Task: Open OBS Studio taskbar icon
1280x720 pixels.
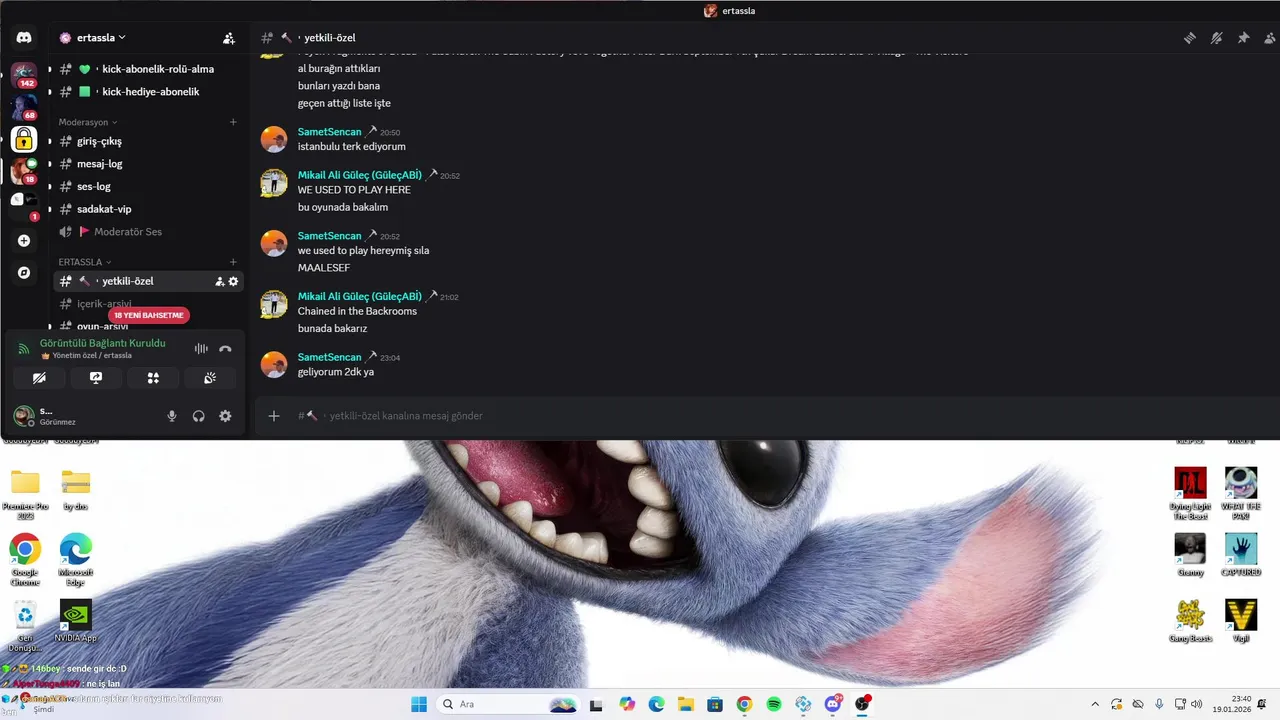Action: pyautogui.click(x=862, y=704)
